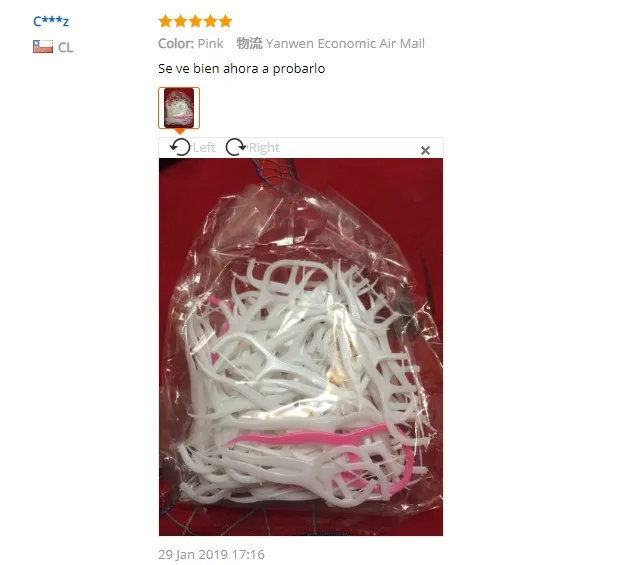
Task: Click the 'Right' rotate label
Action: (x=264, y=148)
